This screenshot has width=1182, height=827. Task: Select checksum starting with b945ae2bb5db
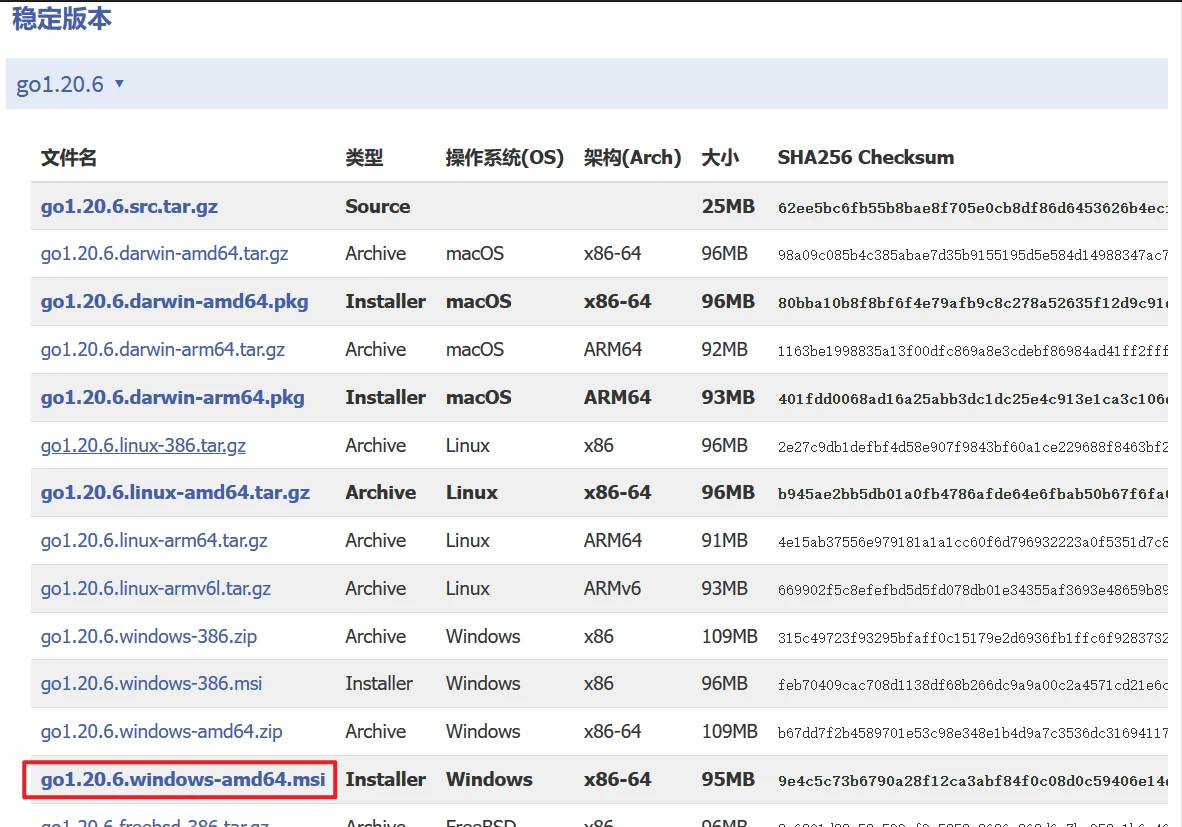click(x=972, y=495)
